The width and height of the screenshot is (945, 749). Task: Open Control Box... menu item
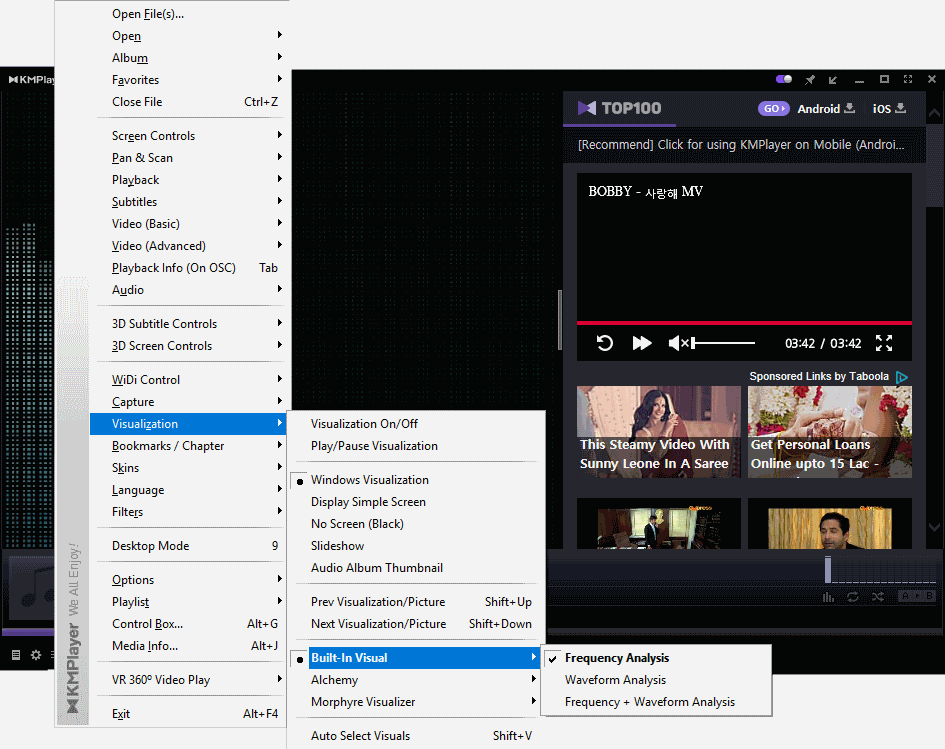188,624
